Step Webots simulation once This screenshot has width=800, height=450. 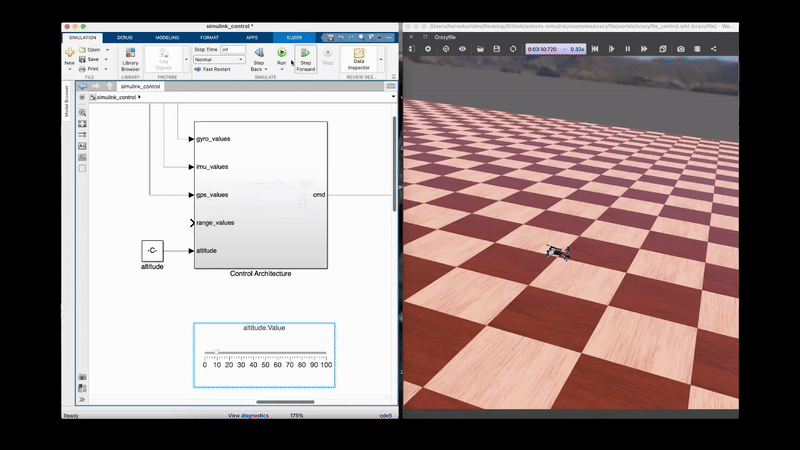tap(611, 49)
